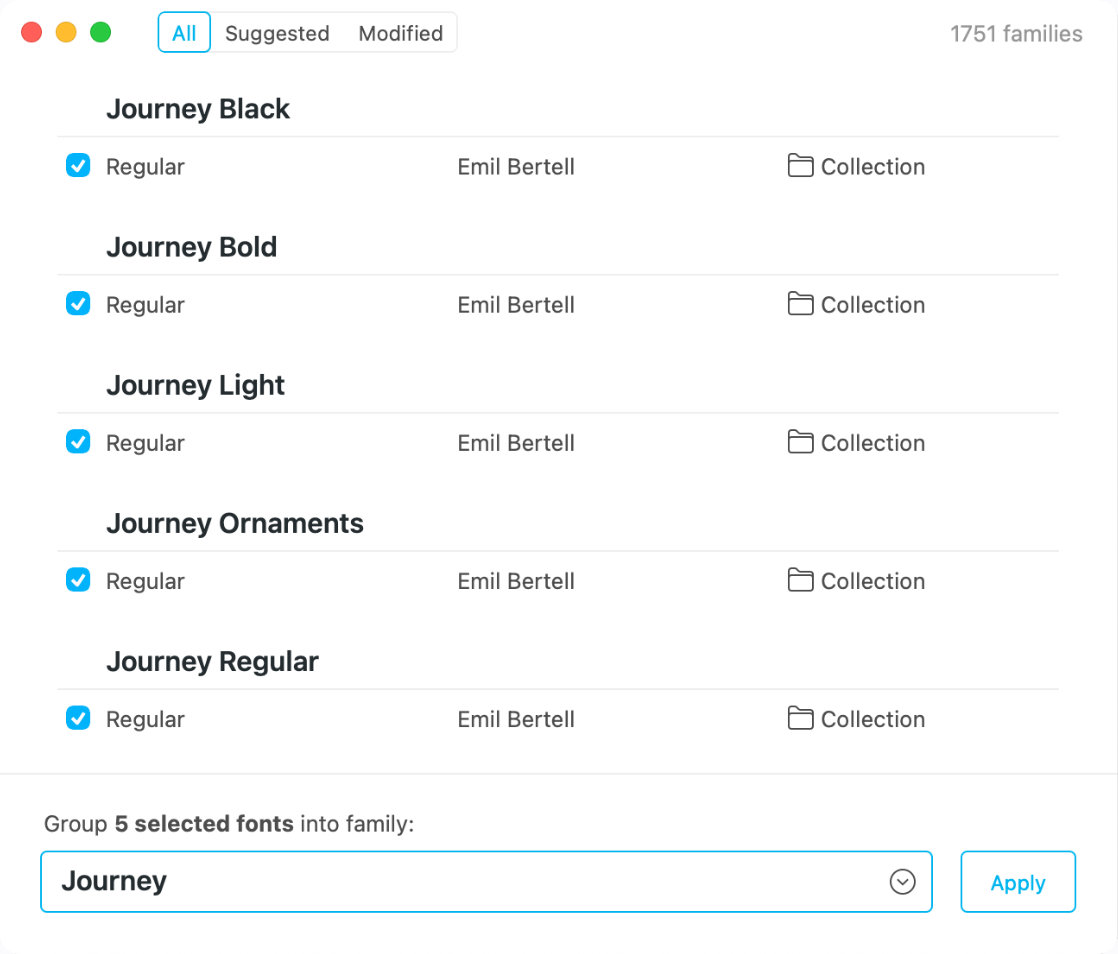Uncheck the Regular style under Journey Black
Image resolution: width=1118 pixels, height=954 pixels.
point(78,165)
